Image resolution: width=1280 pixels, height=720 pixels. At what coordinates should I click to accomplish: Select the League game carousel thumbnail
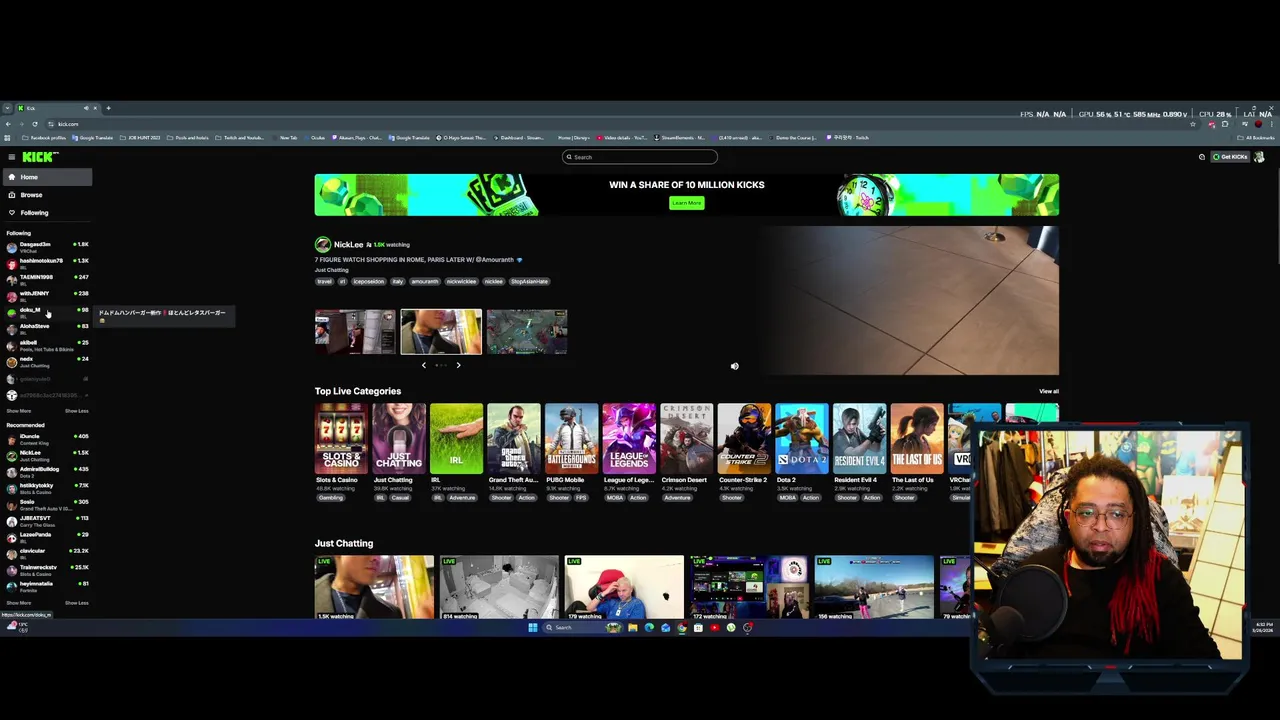coord(527,332)
